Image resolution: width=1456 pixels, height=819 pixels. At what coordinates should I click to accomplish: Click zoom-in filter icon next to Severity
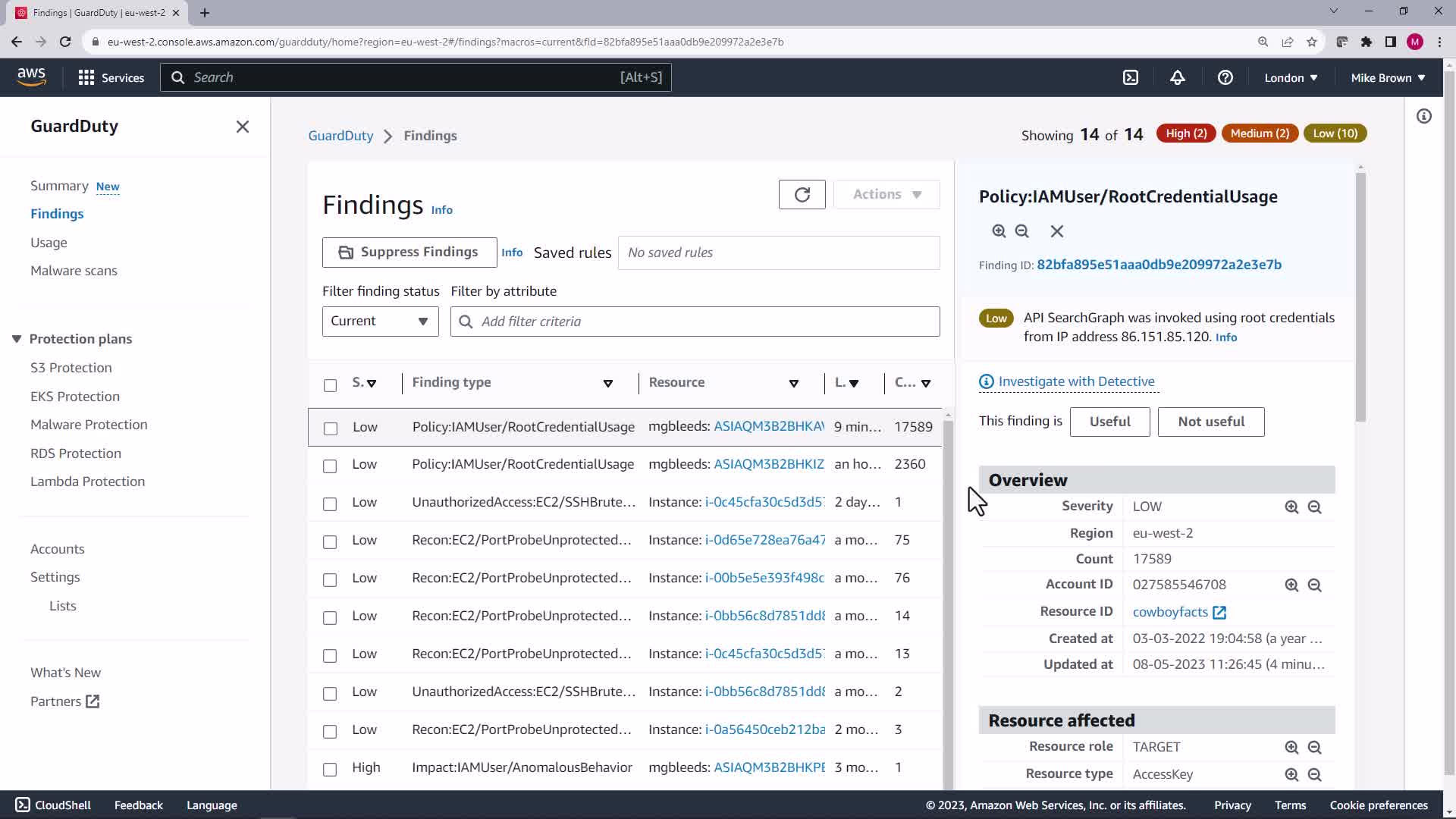coord(1291,507)
